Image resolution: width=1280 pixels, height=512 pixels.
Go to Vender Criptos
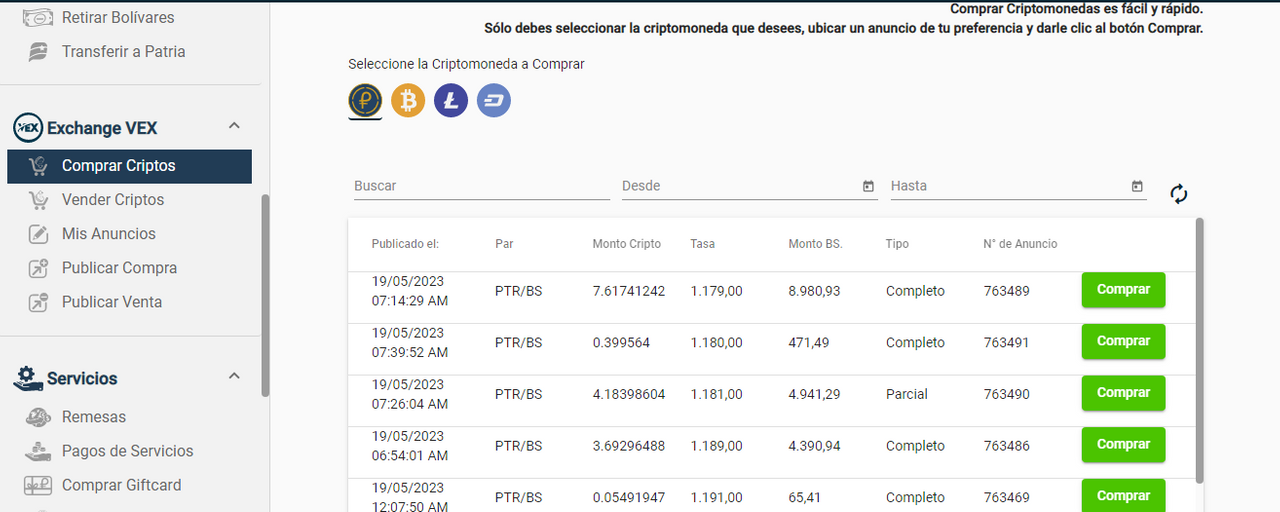pos(113,200)
